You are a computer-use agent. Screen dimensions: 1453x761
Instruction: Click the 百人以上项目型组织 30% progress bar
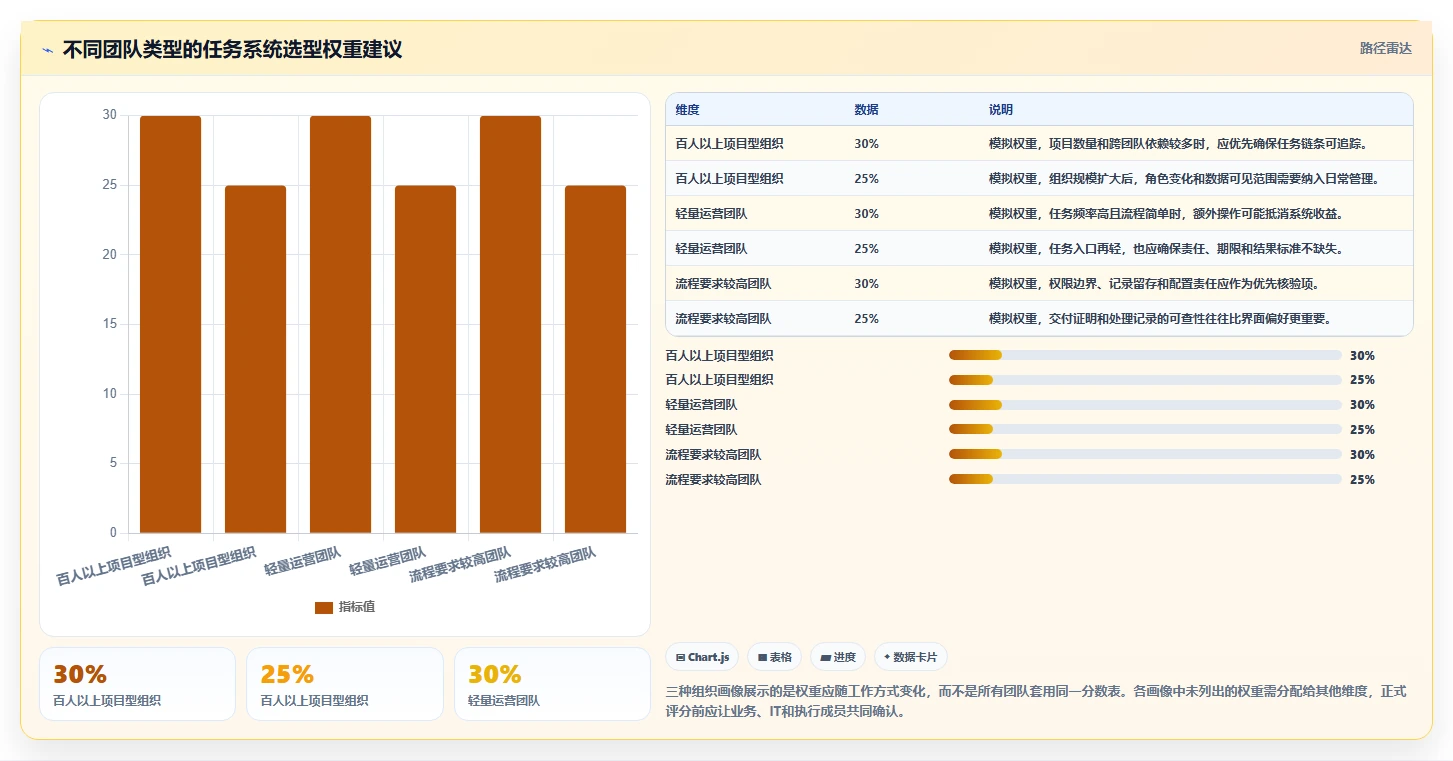coord(1144,355)
